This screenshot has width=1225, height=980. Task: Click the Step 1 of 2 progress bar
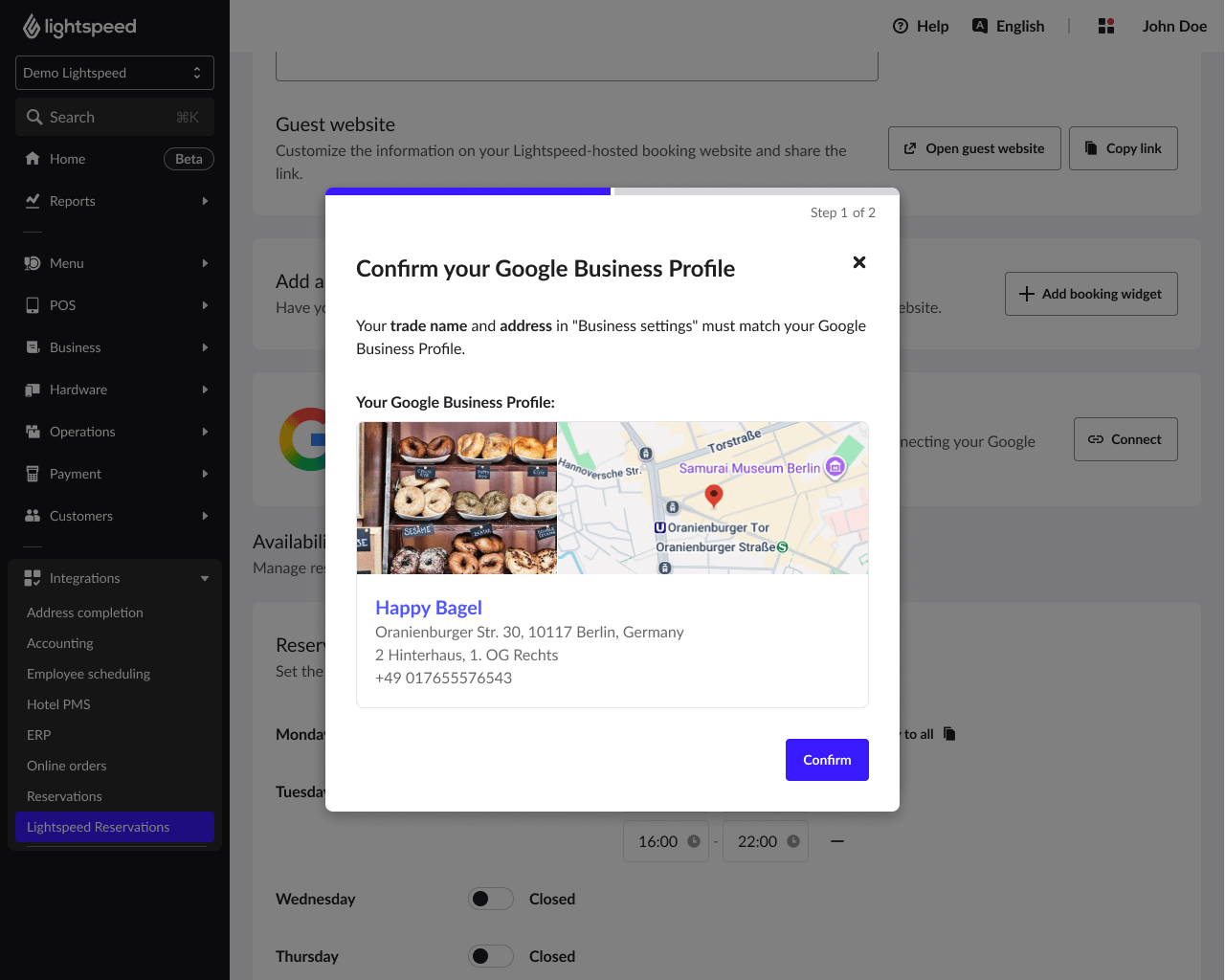click(x=612, y=191)
